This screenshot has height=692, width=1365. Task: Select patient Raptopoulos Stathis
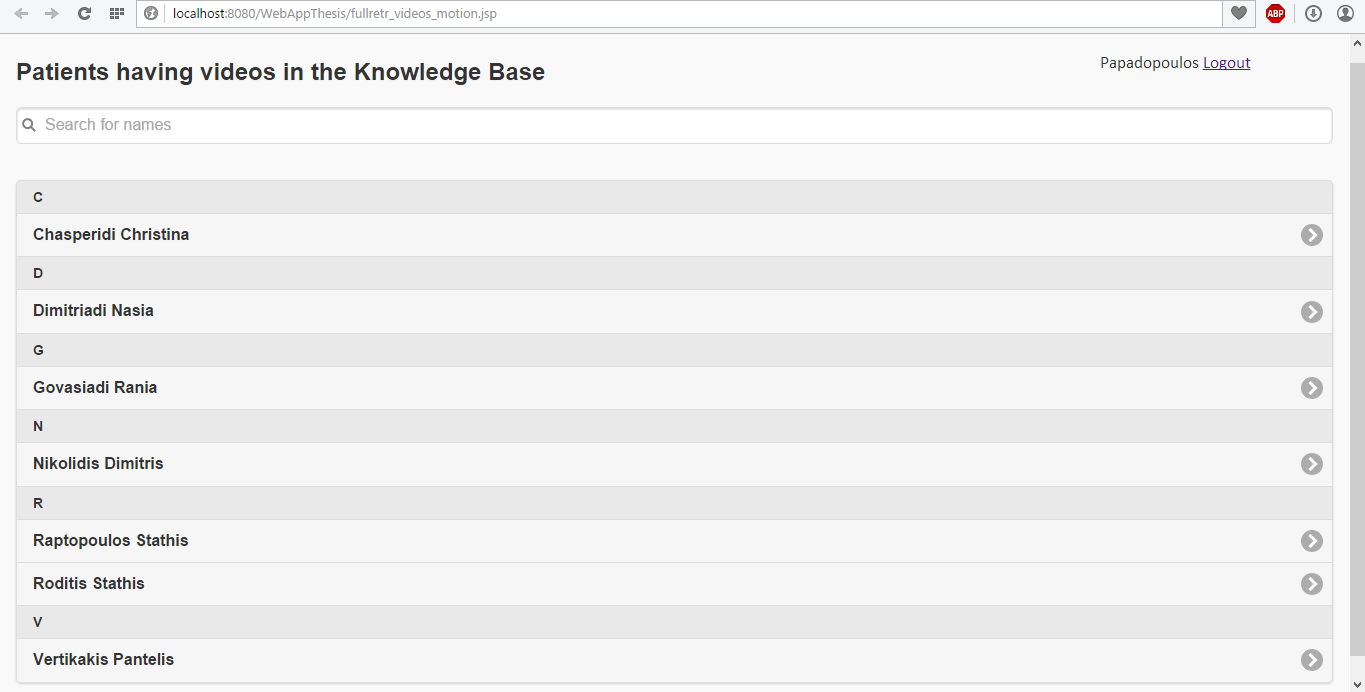click(x=674, y=541)
